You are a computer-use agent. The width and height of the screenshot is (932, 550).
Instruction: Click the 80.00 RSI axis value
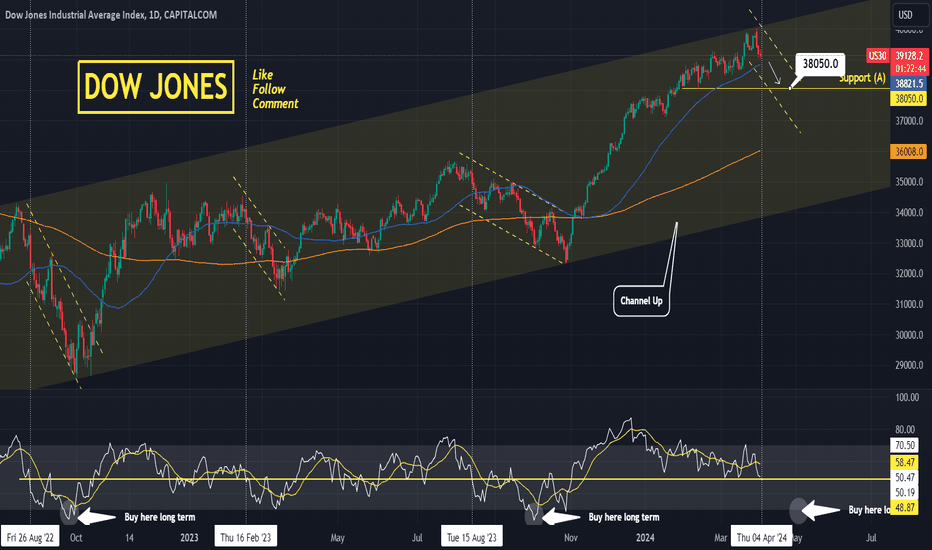[907, 429]
